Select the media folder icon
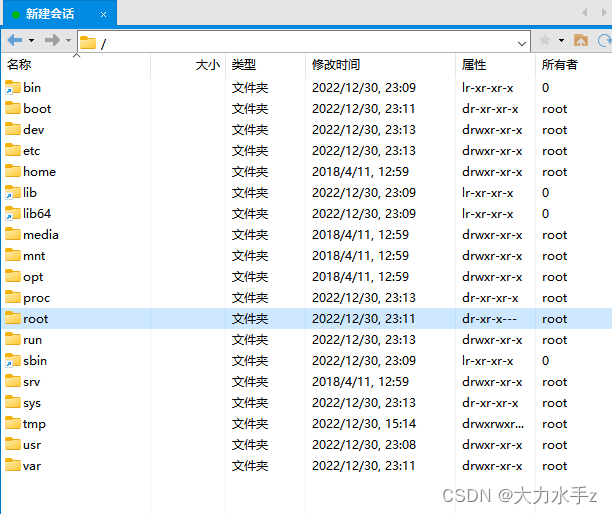 pyautogui.click(x=12, y=234)
